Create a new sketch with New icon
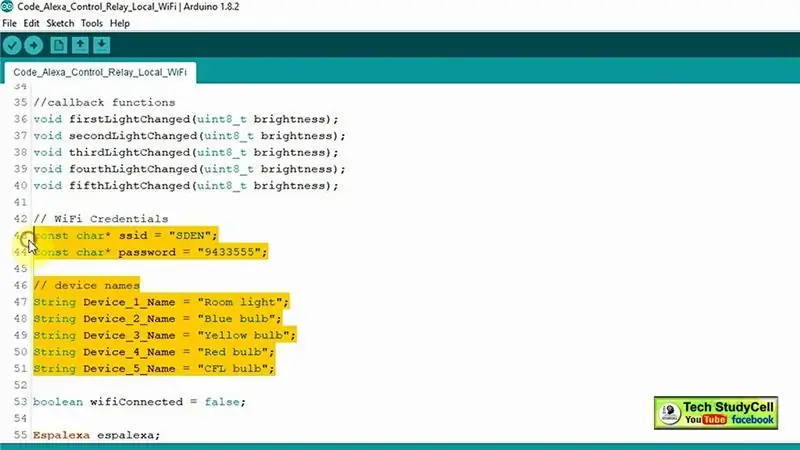 [59, 45]
